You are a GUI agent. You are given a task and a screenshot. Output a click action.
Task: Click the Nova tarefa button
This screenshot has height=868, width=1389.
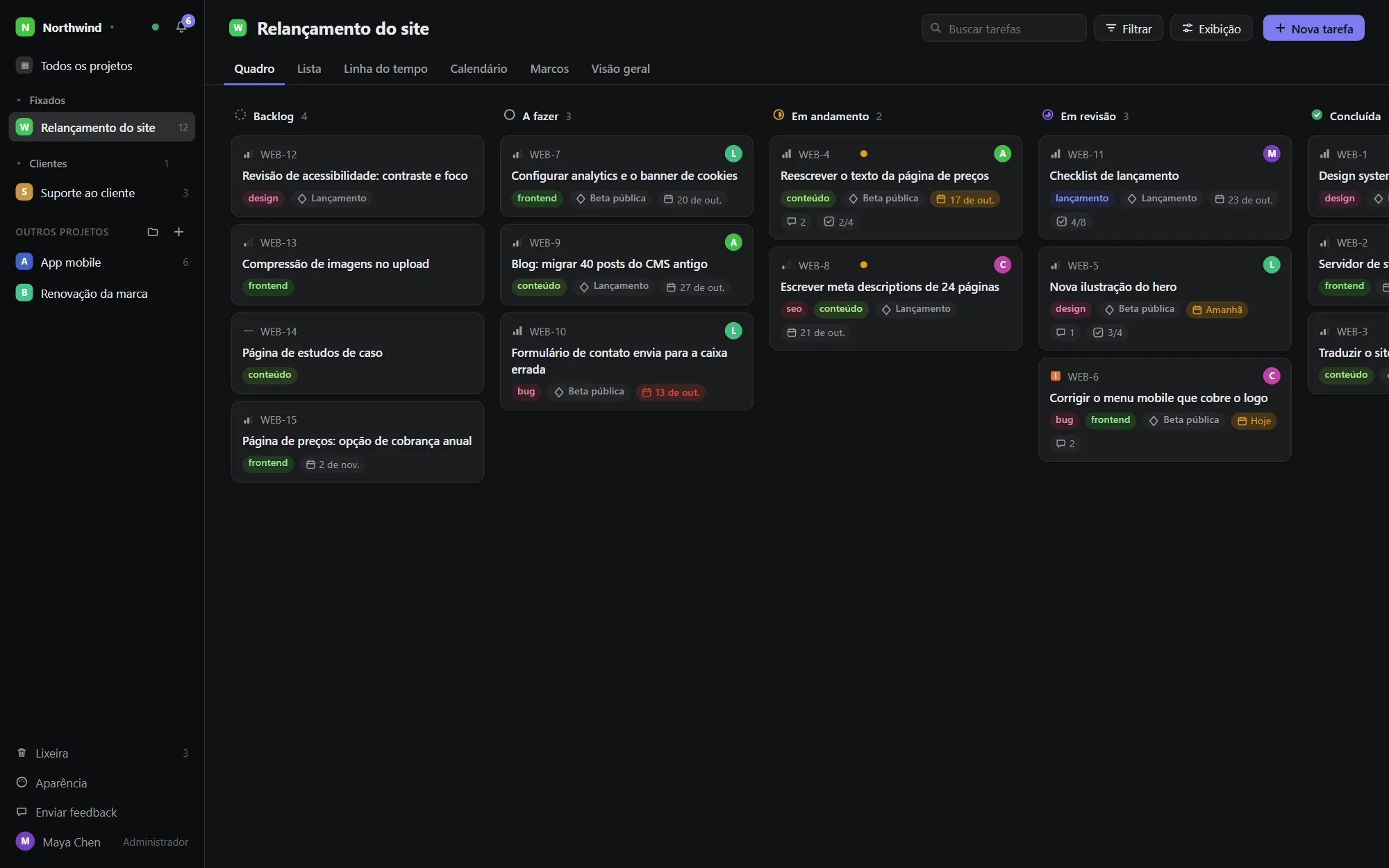tap(1313, 28)
